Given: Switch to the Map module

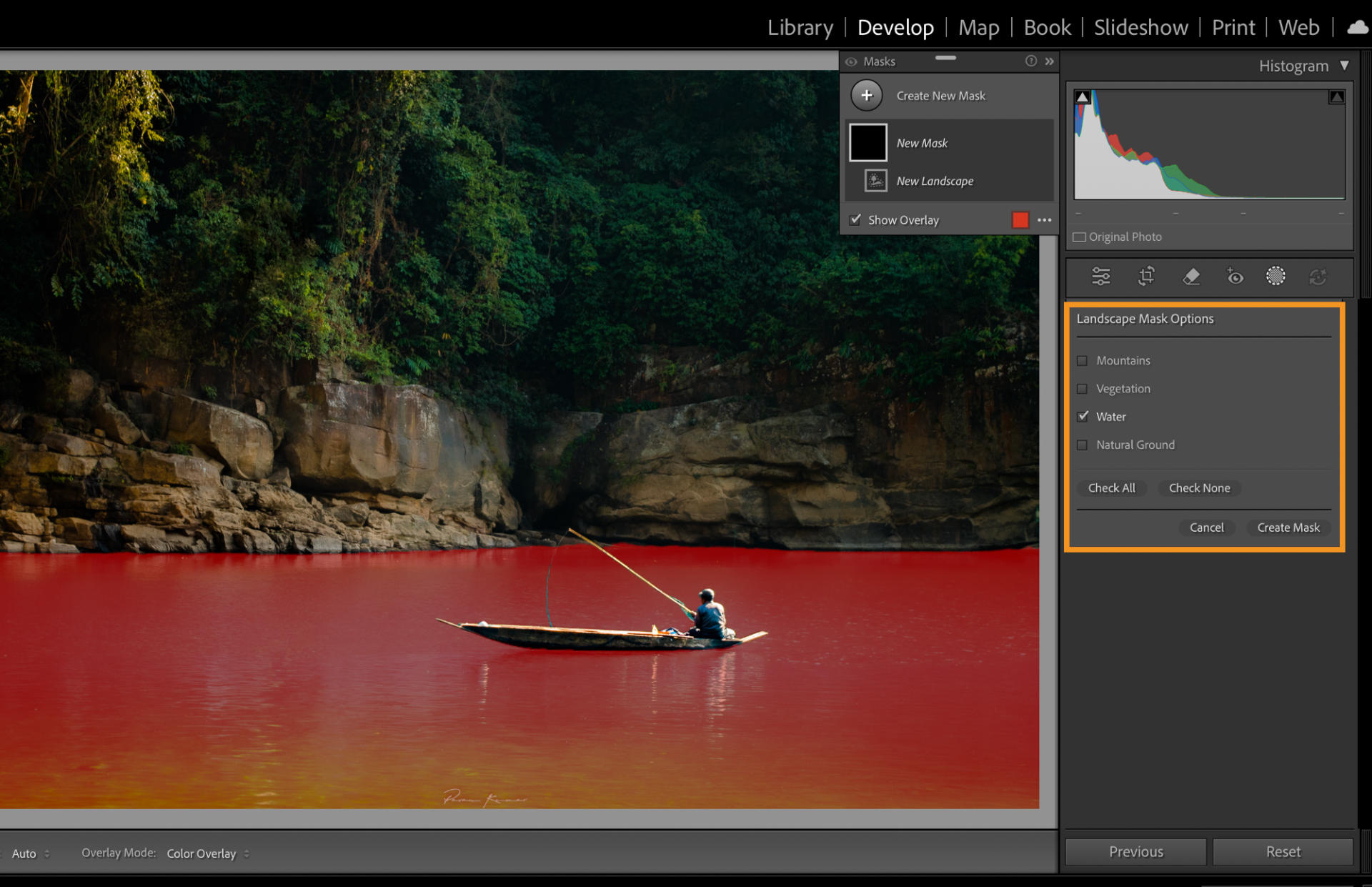Looking at the screenshot, I should pyautogui.click(x=978, y=27).
